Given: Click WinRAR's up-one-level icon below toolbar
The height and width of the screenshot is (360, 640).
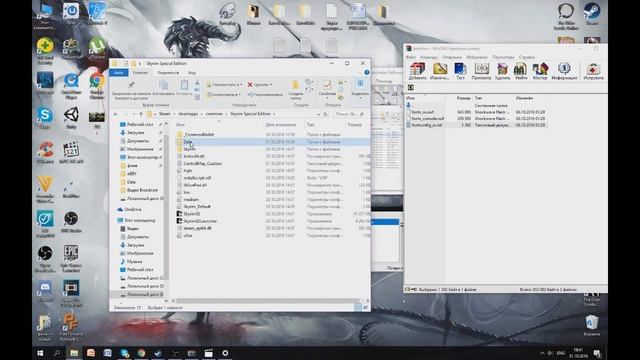Looking at the screenshot, I should pyautogui.click(x=411, y=87).
